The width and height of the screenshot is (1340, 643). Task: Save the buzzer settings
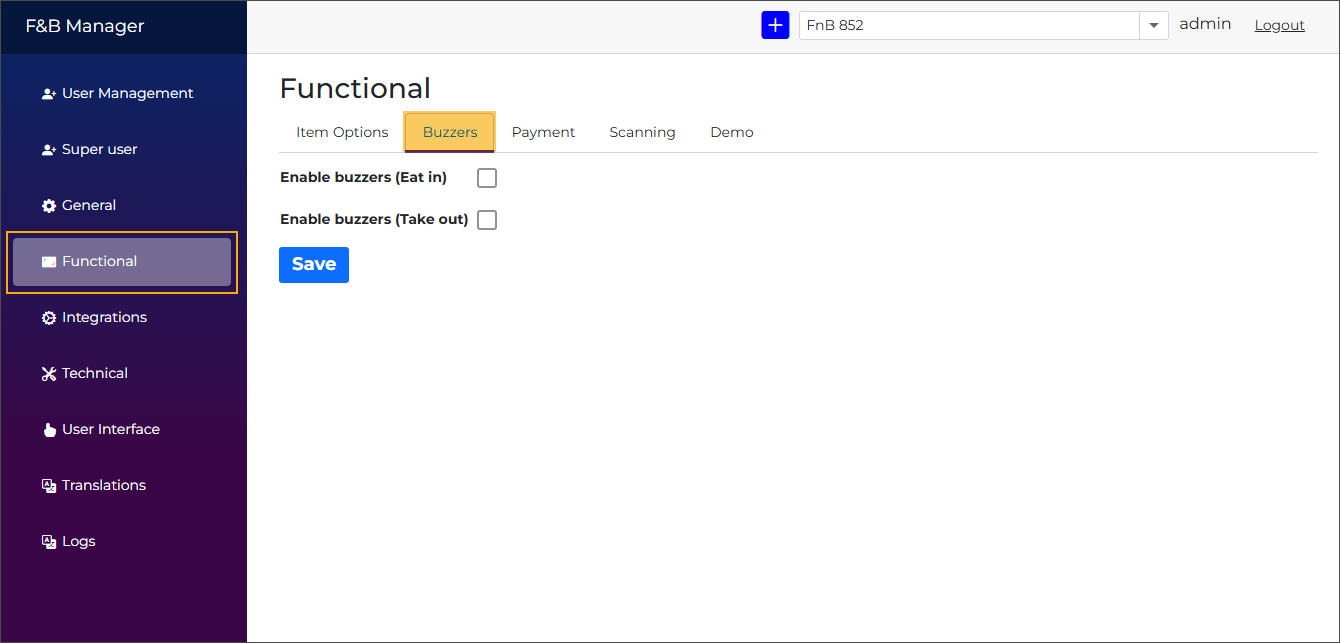tap(314, 264)
